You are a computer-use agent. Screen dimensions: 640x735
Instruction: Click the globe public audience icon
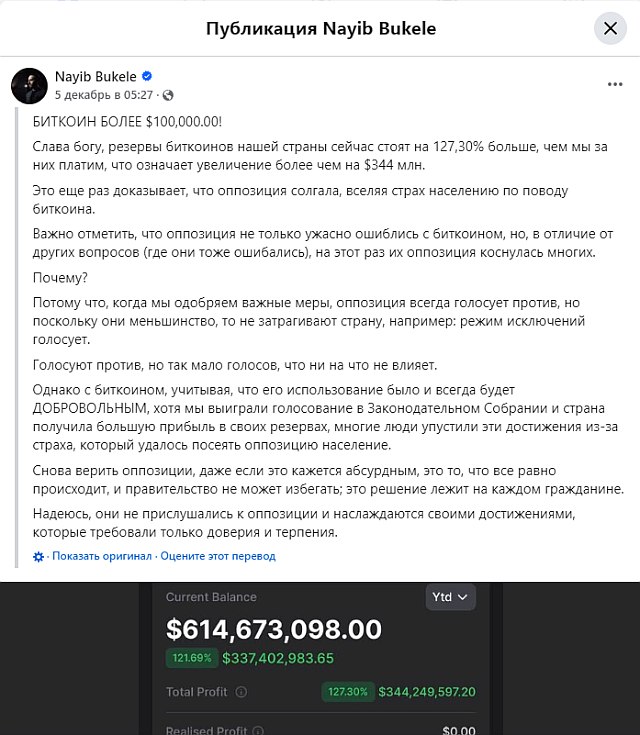(x=168, y=96)
